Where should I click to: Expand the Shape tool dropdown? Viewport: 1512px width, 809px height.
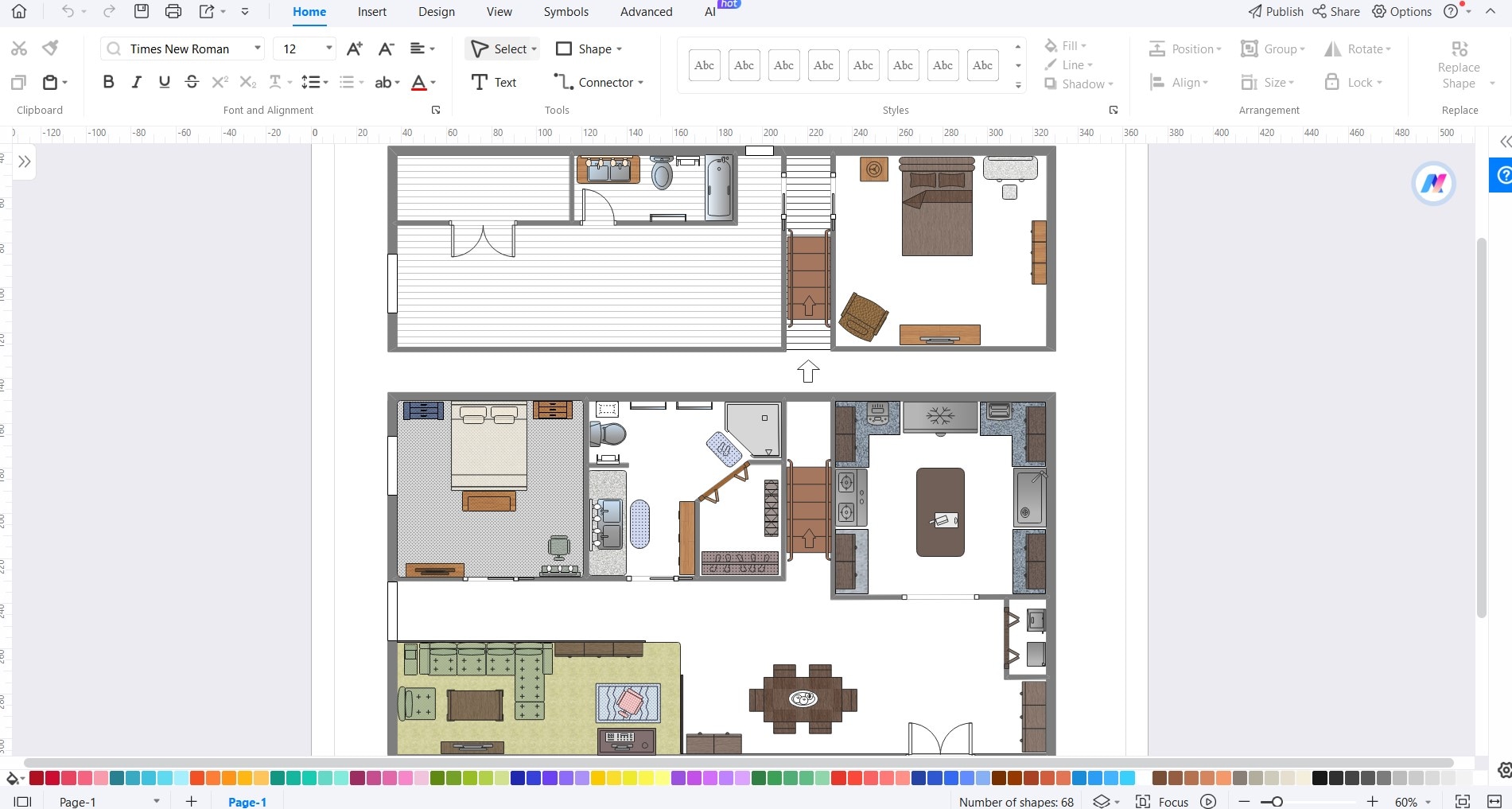(620, 49)
